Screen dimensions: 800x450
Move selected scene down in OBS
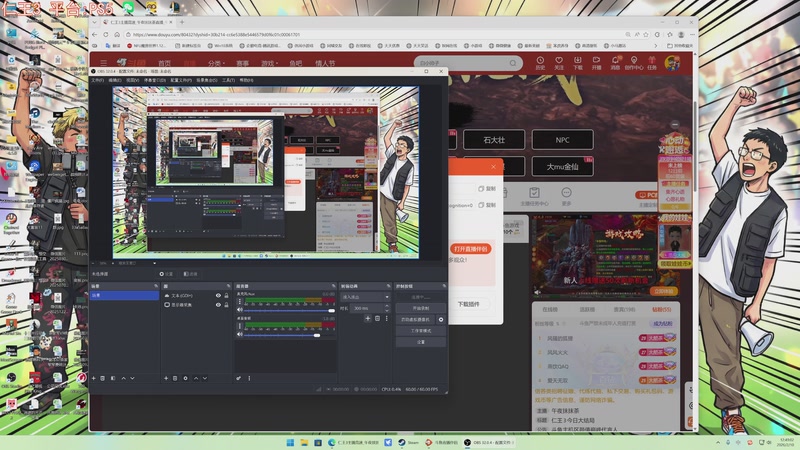tap(132, 378)
